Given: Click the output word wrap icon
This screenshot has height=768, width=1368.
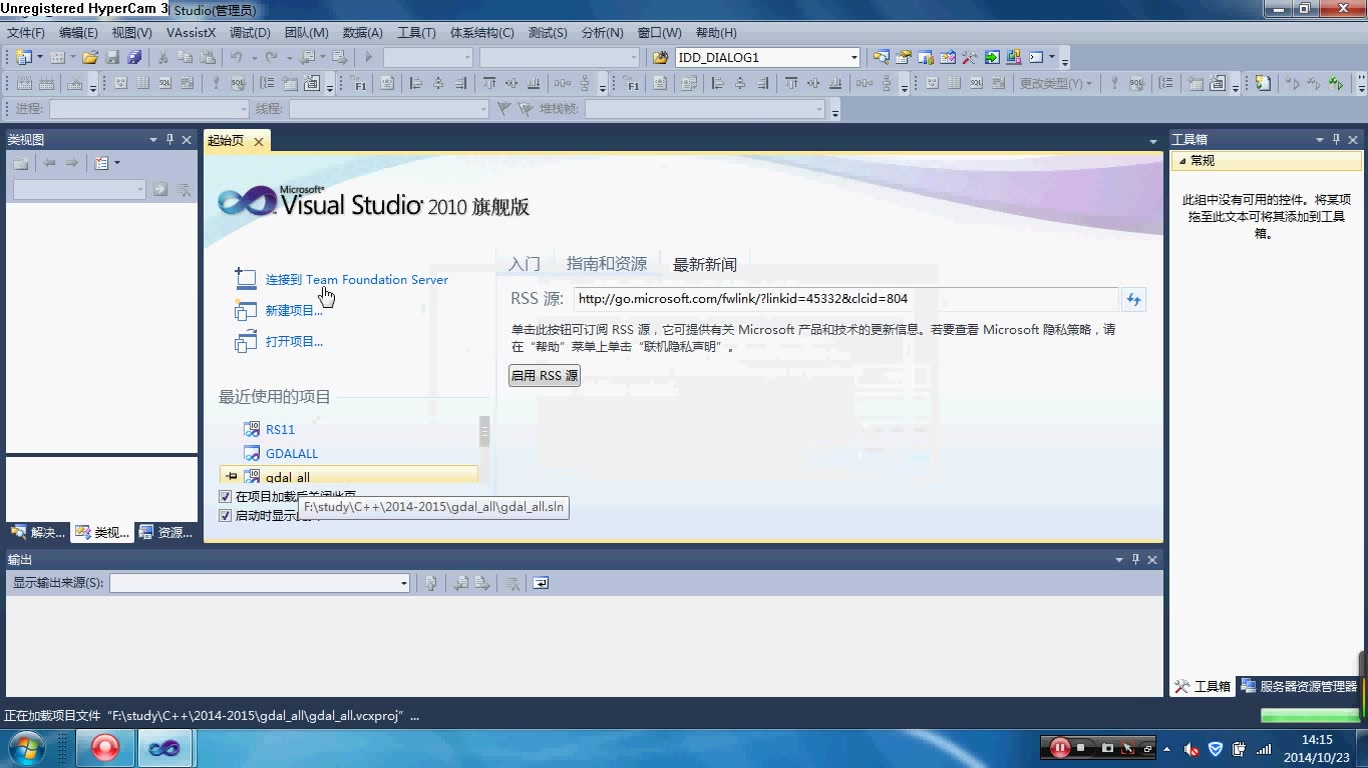Looking at the screenshot, I should coord(541,583).
